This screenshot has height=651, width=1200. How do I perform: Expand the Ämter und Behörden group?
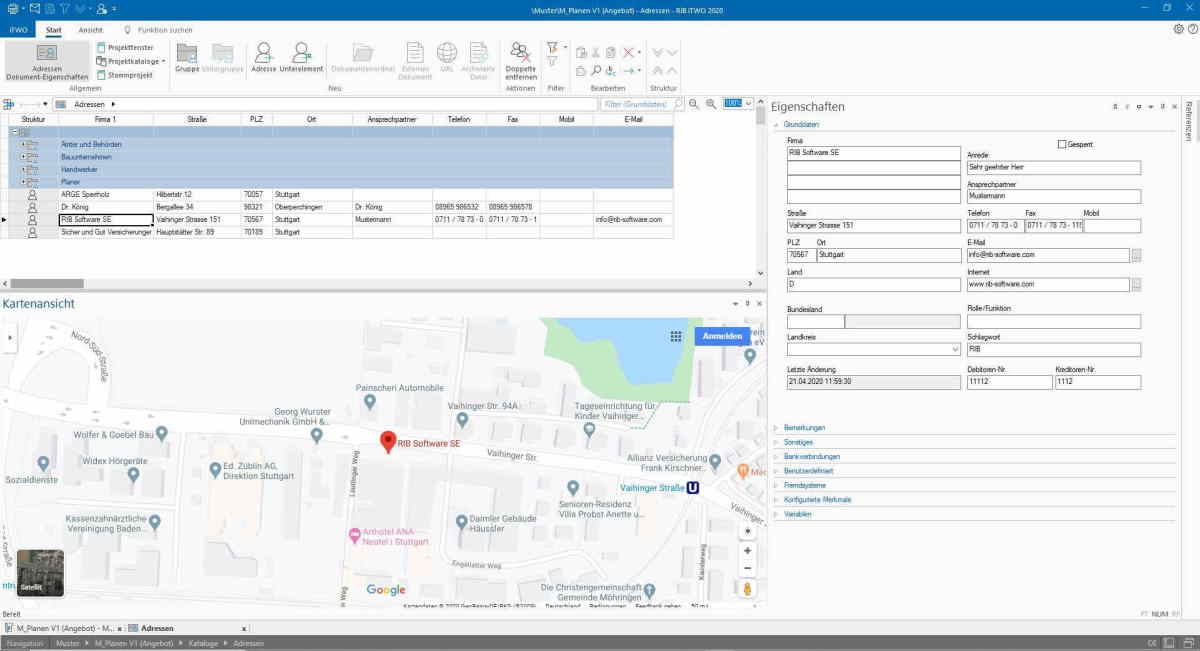pyautogui.click(x=23, y=144)
